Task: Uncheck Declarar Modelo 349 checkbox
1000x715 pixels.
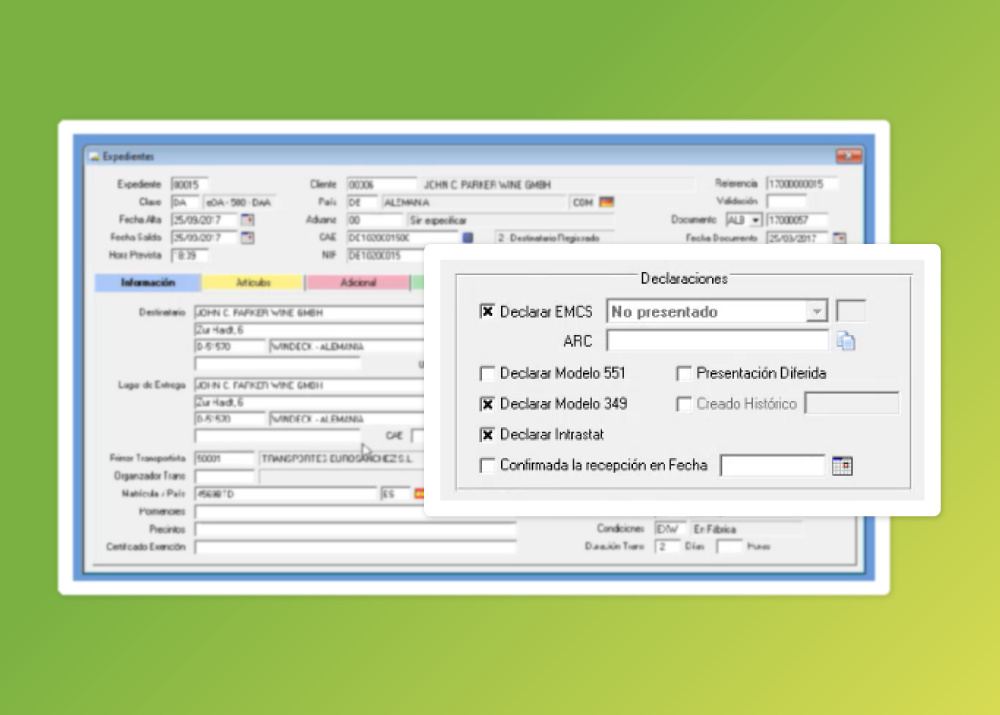Action: (487, 404)
